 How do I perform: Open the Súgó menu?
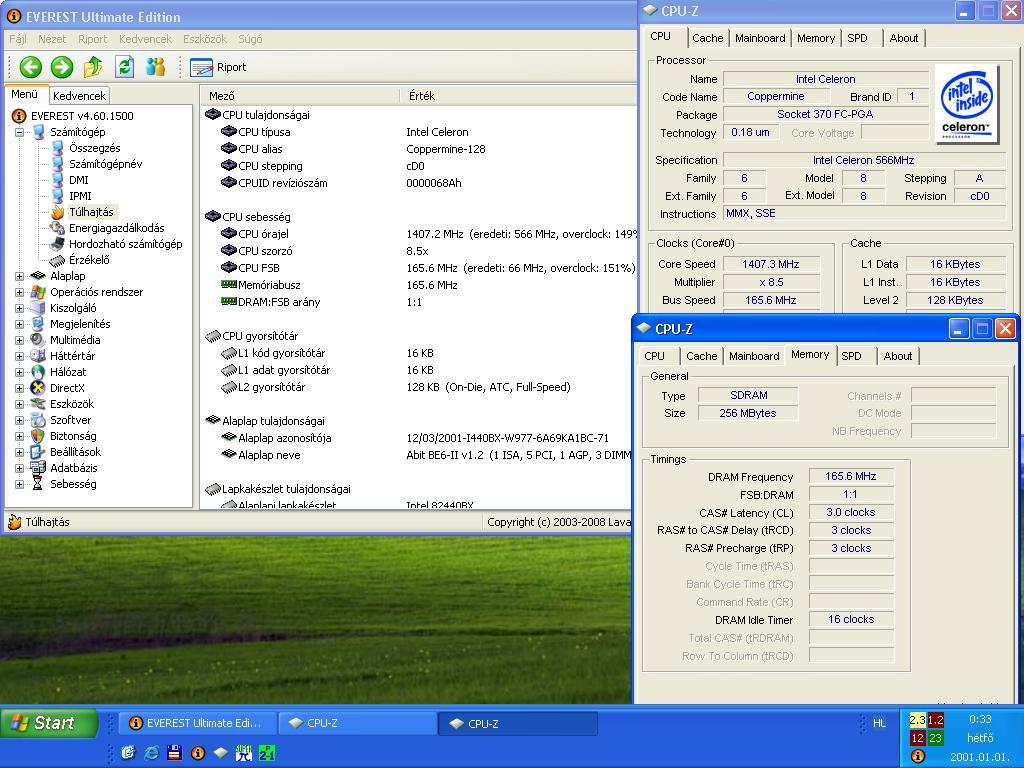point(250,39)
